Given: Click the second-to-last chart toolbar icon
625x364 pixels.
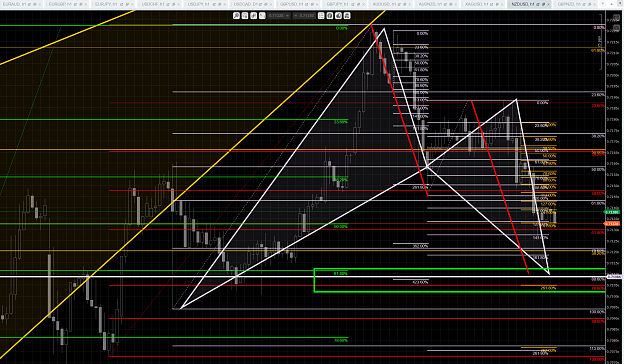Looking at the screenshot, I should pyautogui.click(x=338, y=16).
